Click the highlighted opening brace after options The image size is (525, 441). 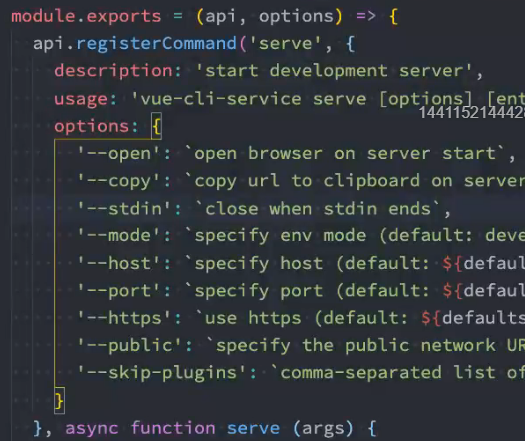click(156, 126)
